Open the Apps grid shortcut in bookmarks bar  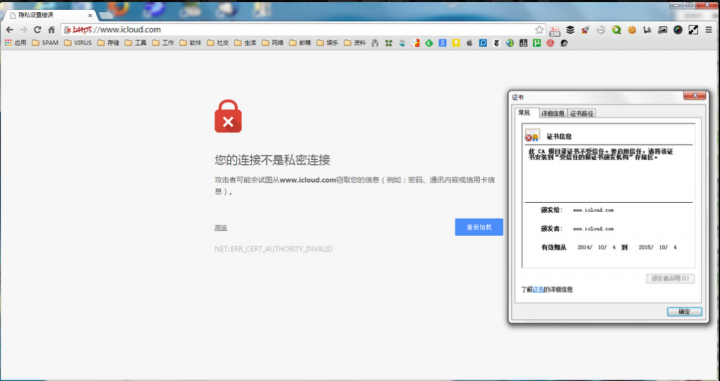click(x=15, y=43)
